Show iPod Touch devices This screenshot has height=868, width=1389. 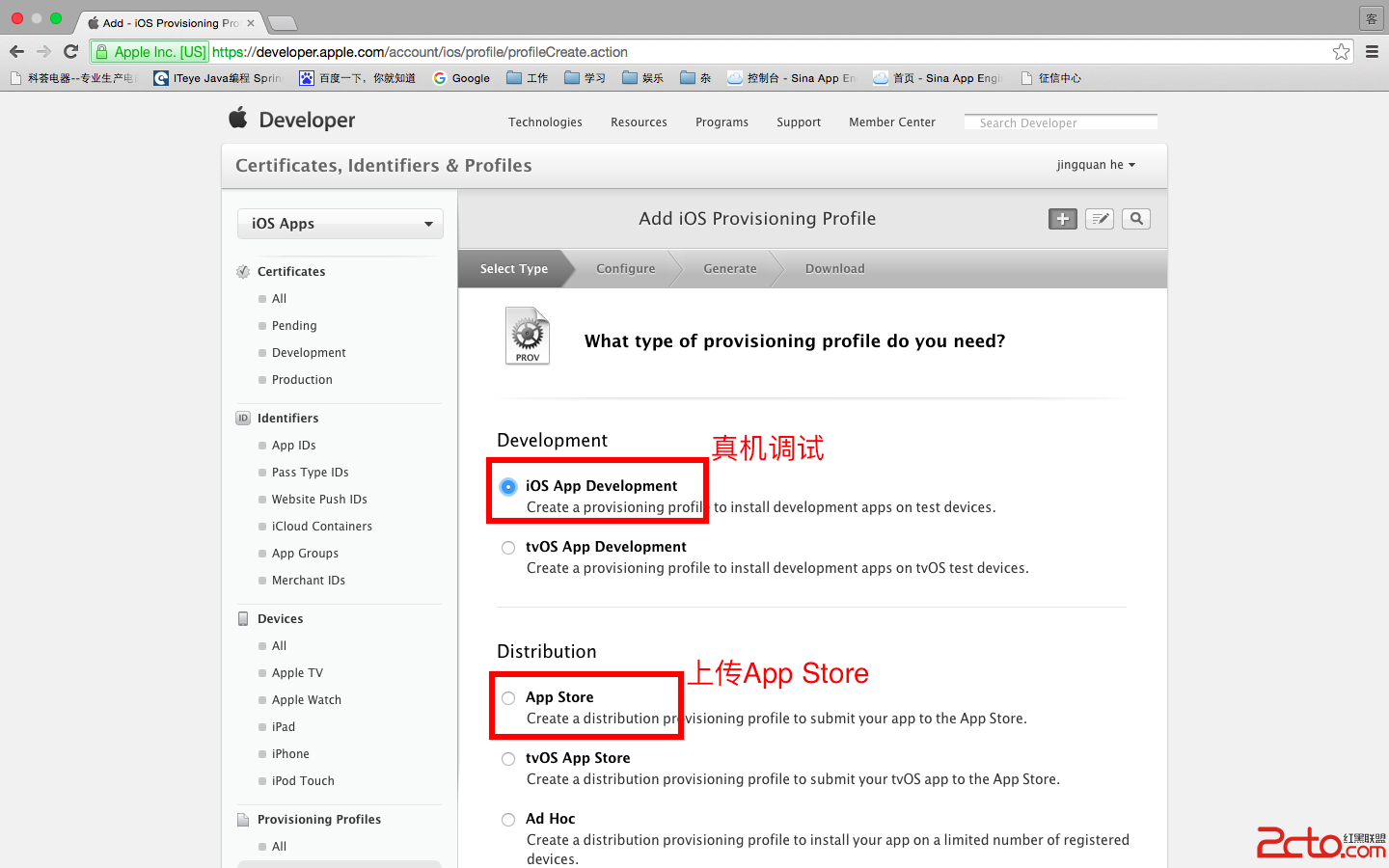pyautogui.click(x=303, y=781)
